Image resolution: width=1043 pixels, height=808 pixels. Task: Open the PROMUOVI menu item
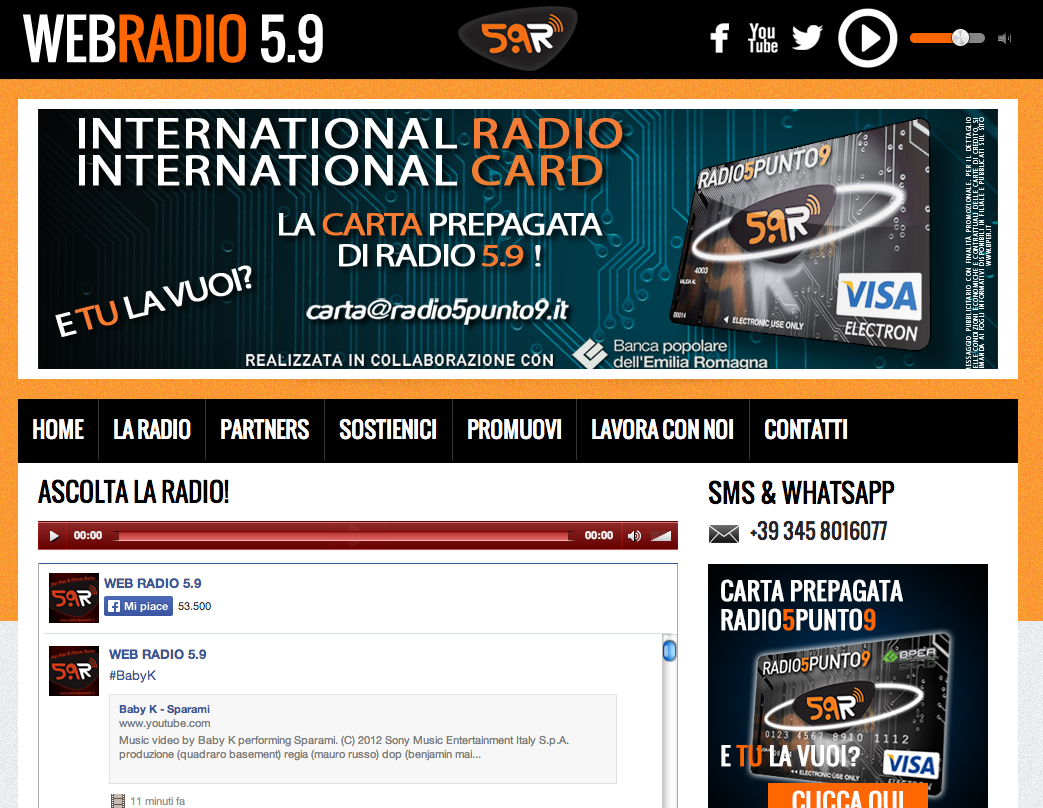(514, 430)
